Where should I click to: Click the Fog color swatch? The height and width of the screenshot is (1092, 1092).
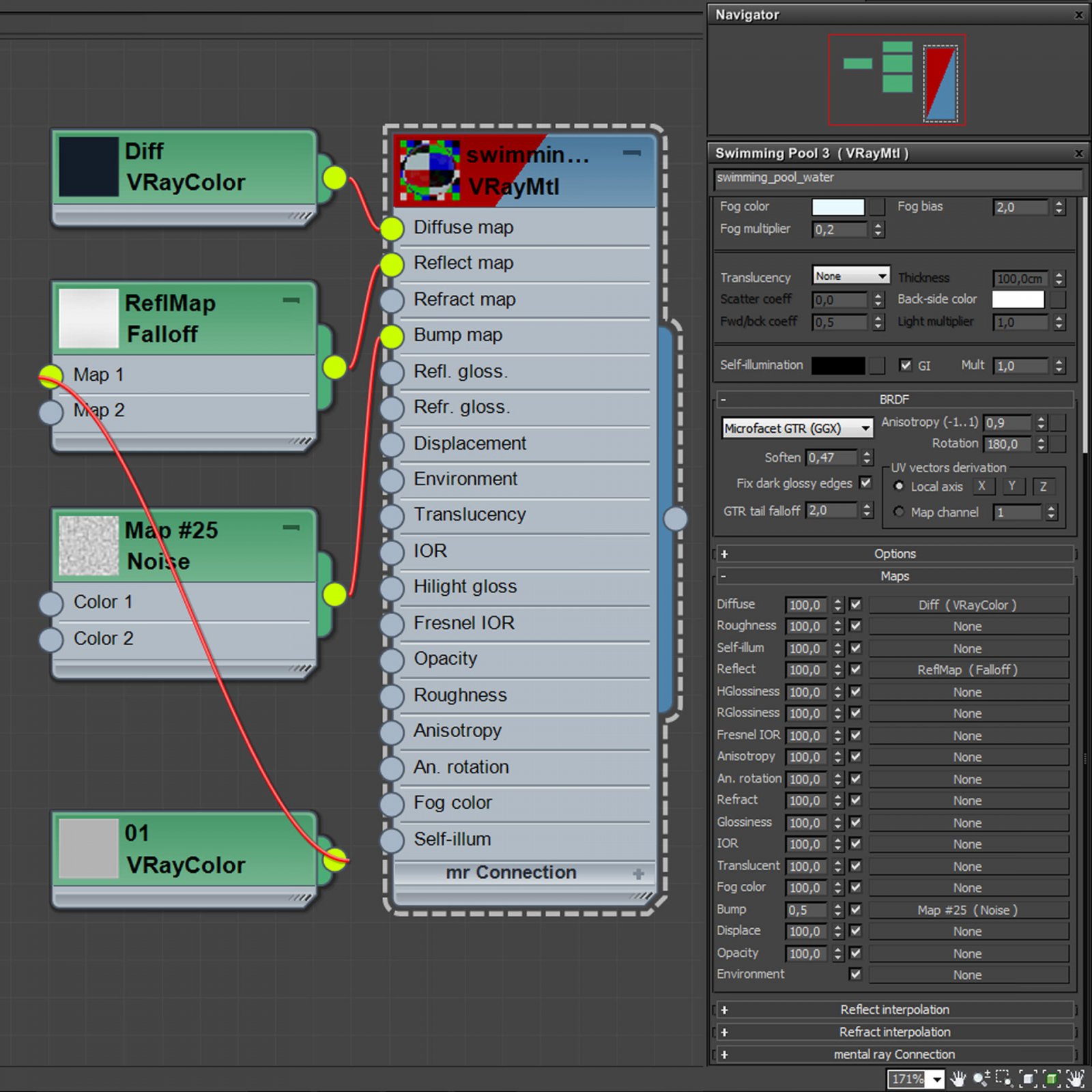coord(838,206)
